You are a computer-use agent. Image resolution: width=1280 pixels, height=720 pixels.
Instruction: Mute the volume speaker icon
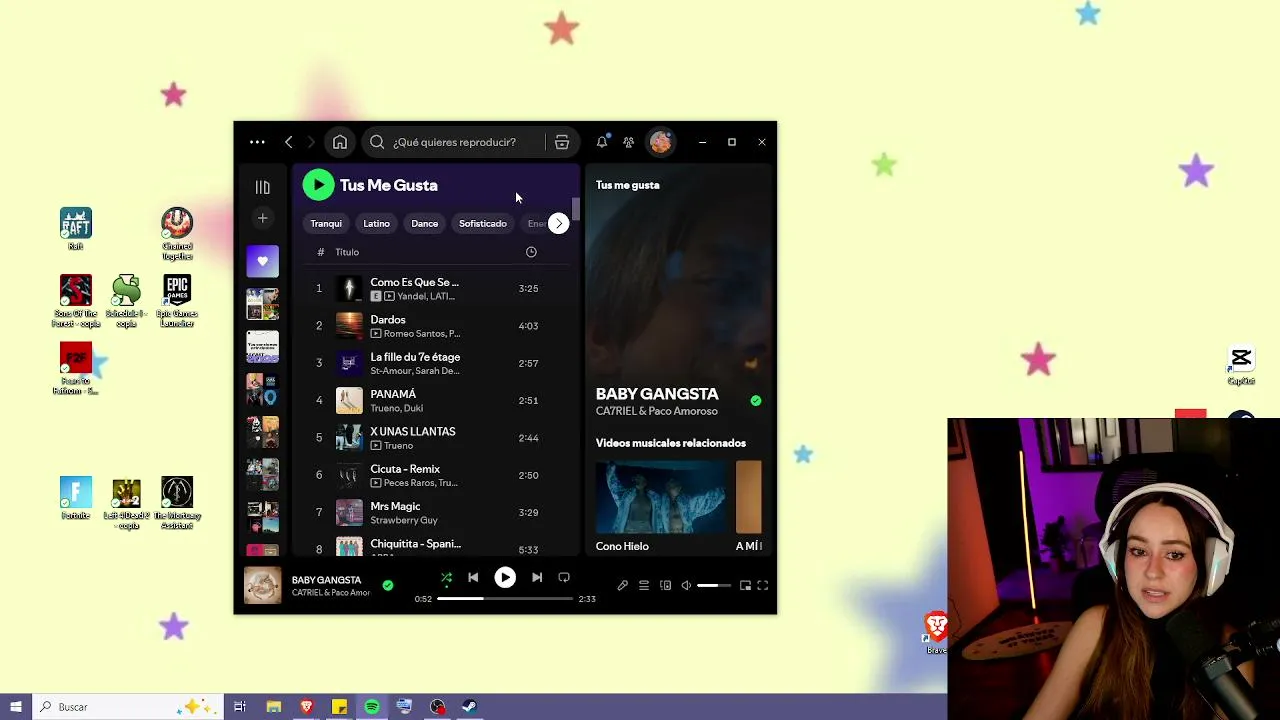[686, 586]
